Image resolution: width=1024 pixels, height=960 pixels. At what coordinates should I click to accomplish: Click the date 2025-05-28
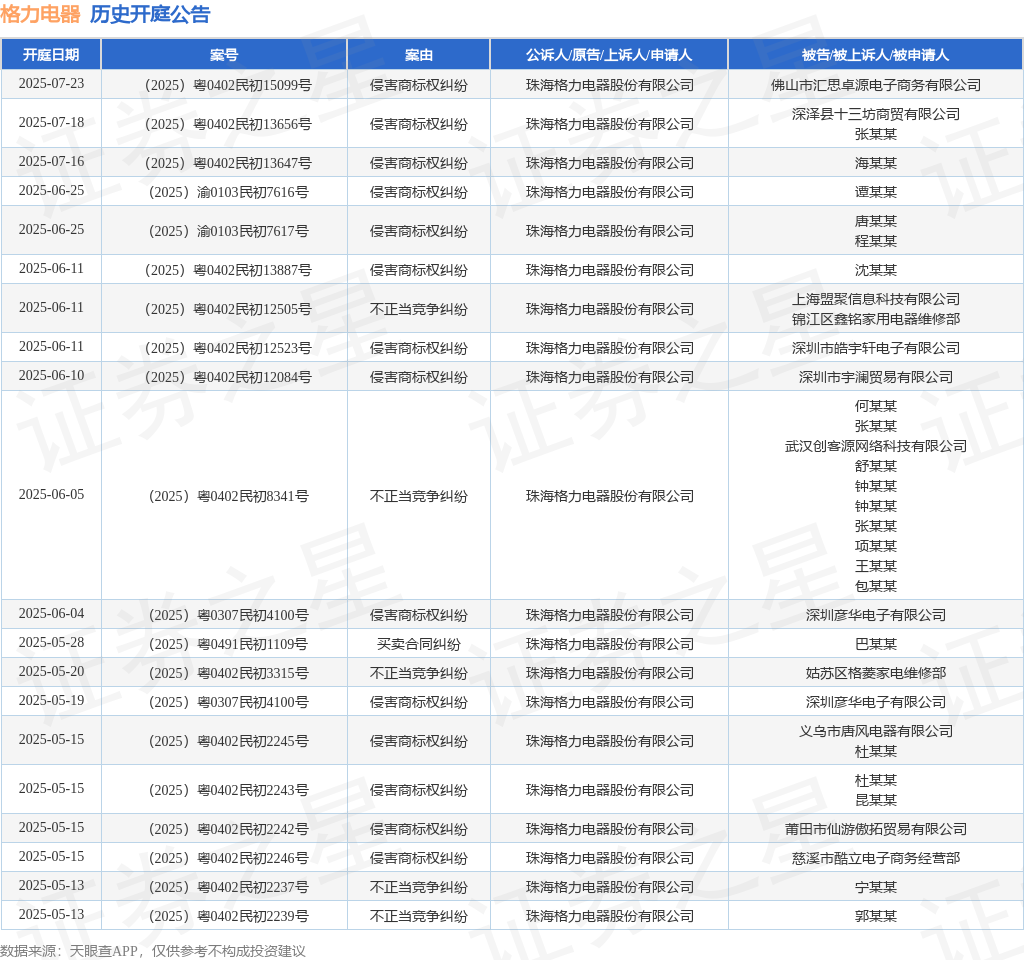coord(51,643)
